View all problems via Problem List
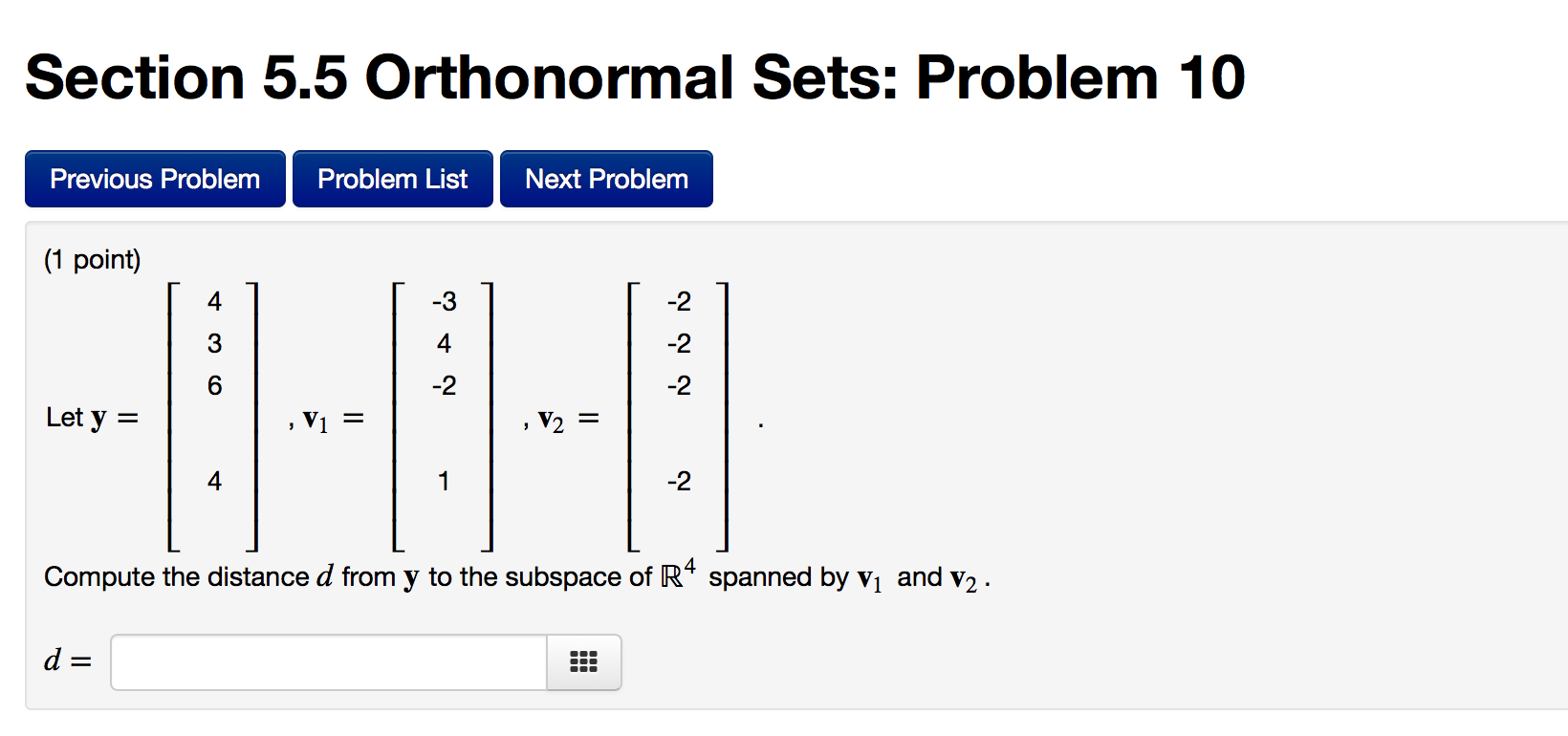1568x736 pixels. 392,178
